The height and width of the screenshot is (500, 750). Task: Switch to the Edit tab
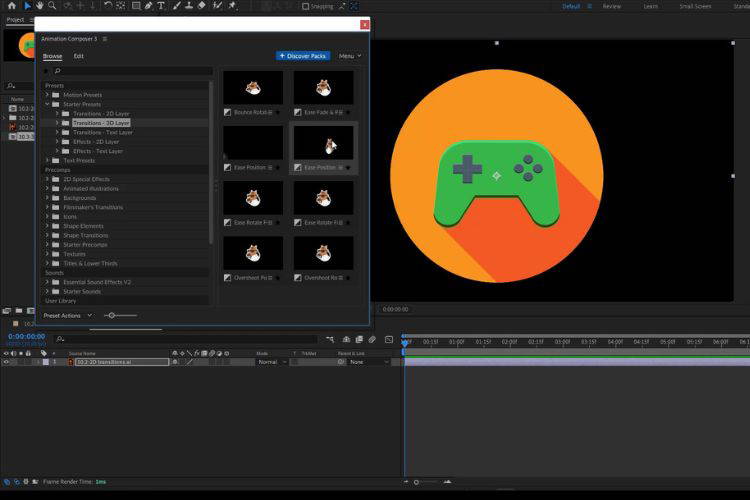click(78, 56)
